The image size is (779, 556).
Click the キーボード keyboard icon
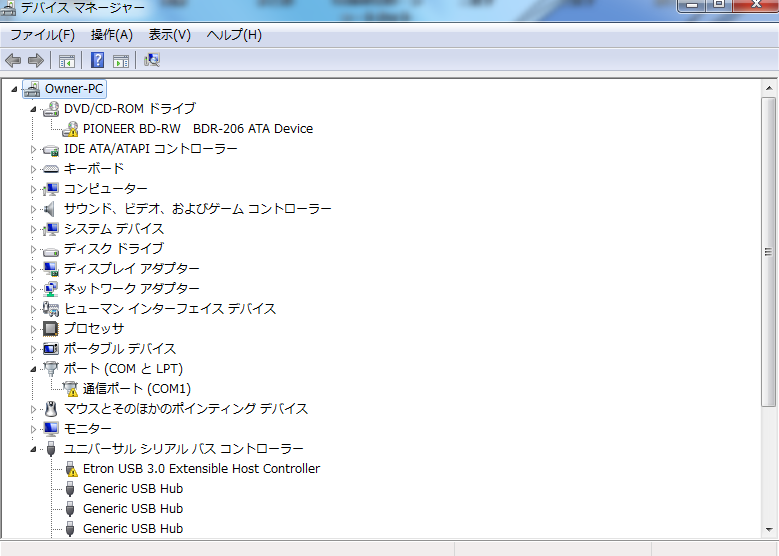pos(51,169)
